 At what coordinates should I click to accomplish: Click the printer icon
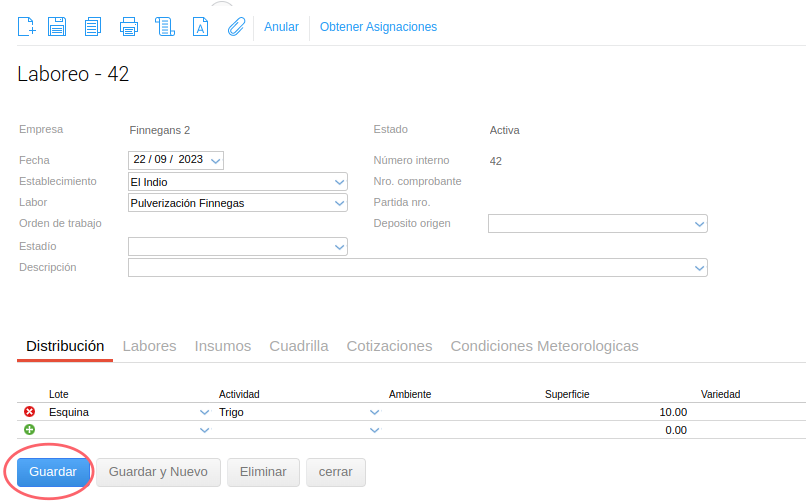(129, 27)
